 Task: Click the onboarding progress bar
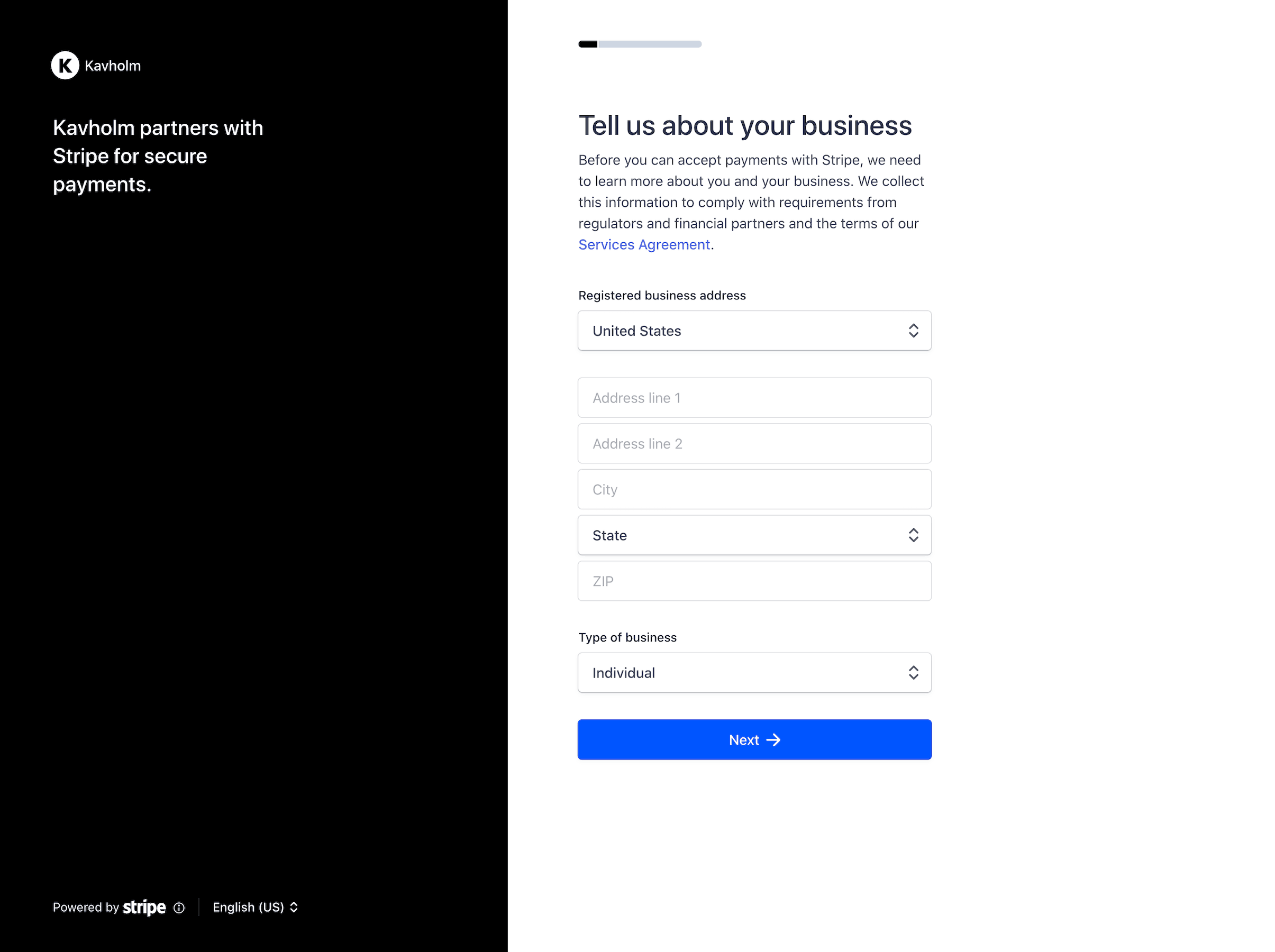point(640,44)
